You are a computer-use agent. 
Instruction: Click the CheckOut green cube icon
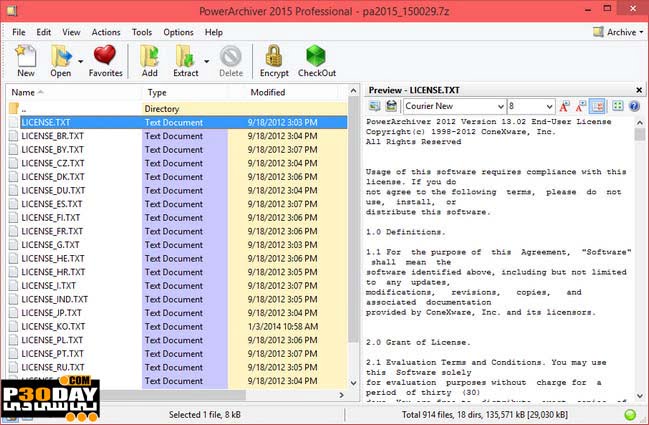pos(317,61)
